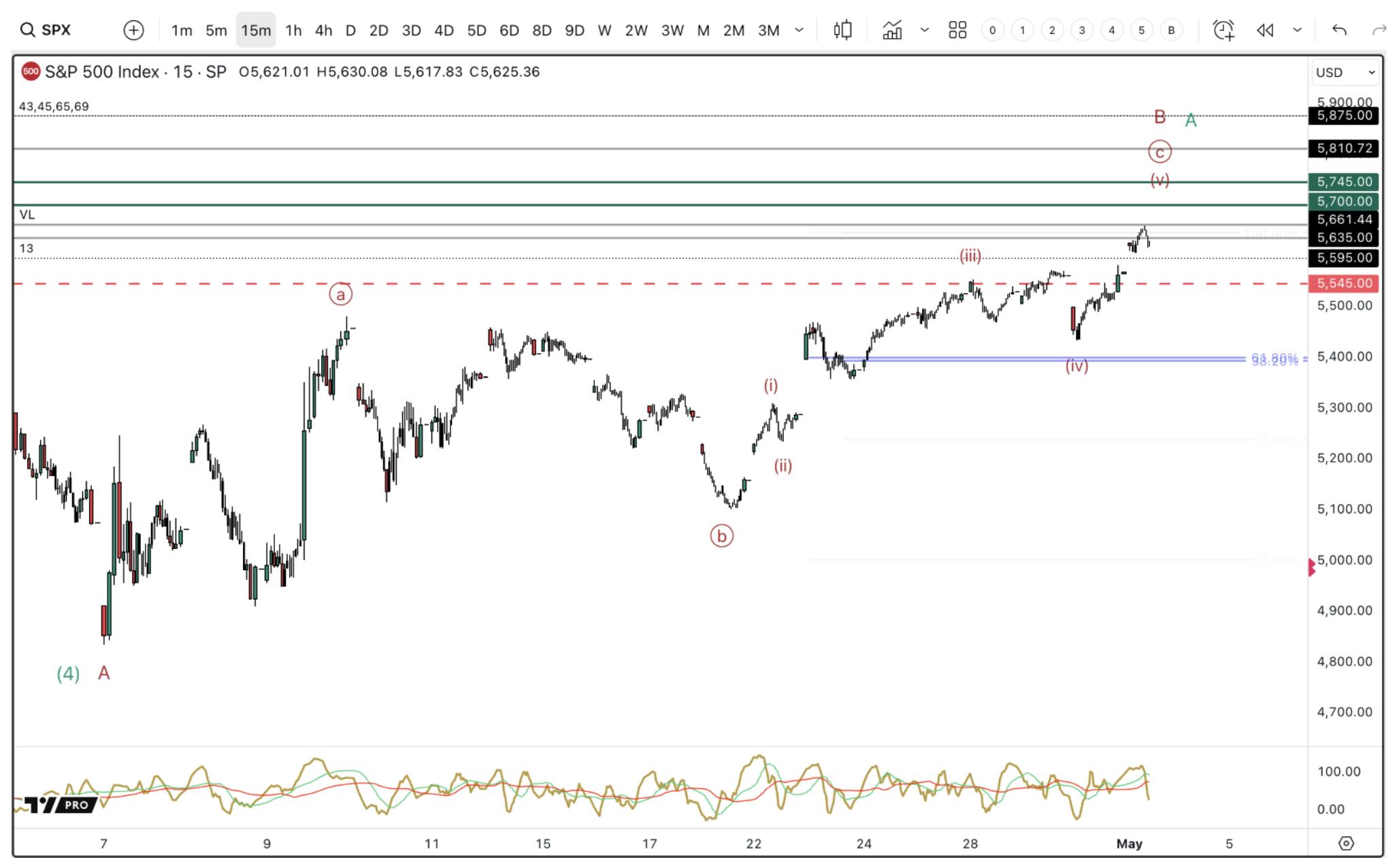Switch to the 6D timeframe
The image size is (1399, 868).
tap(509, 30)
